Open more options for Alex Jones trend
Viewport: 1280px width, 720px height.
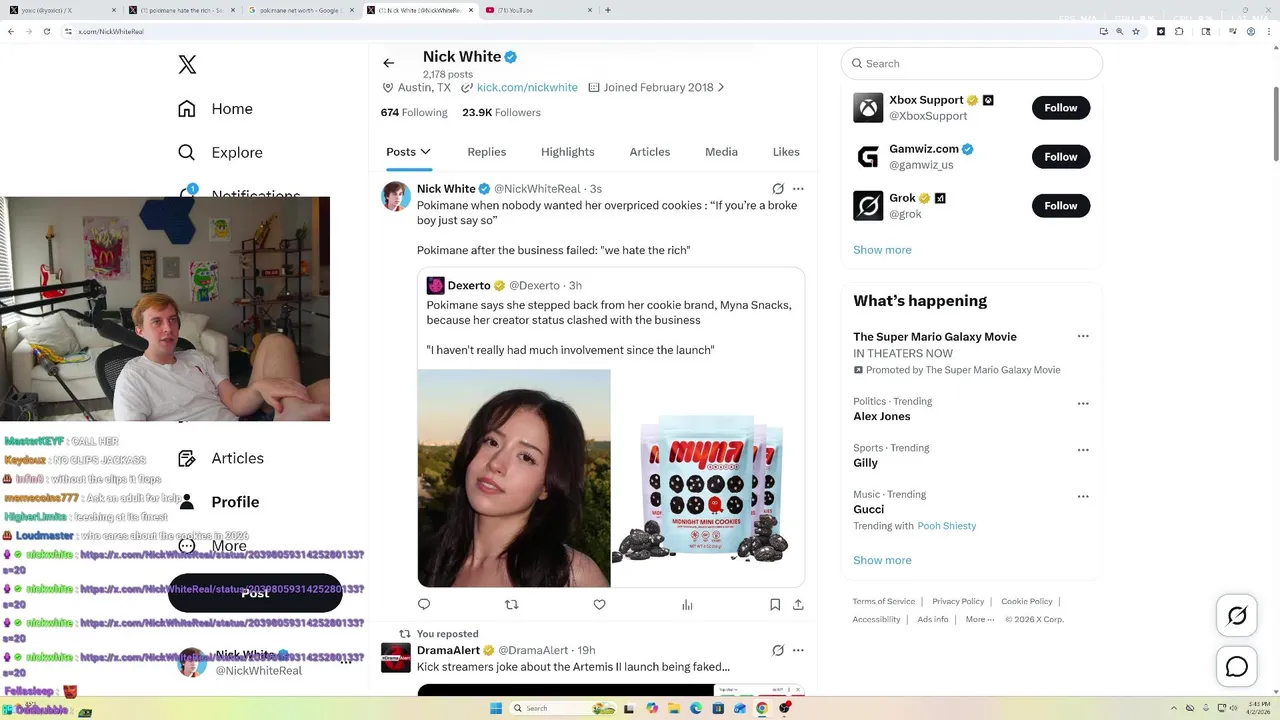click(1083, 404)
